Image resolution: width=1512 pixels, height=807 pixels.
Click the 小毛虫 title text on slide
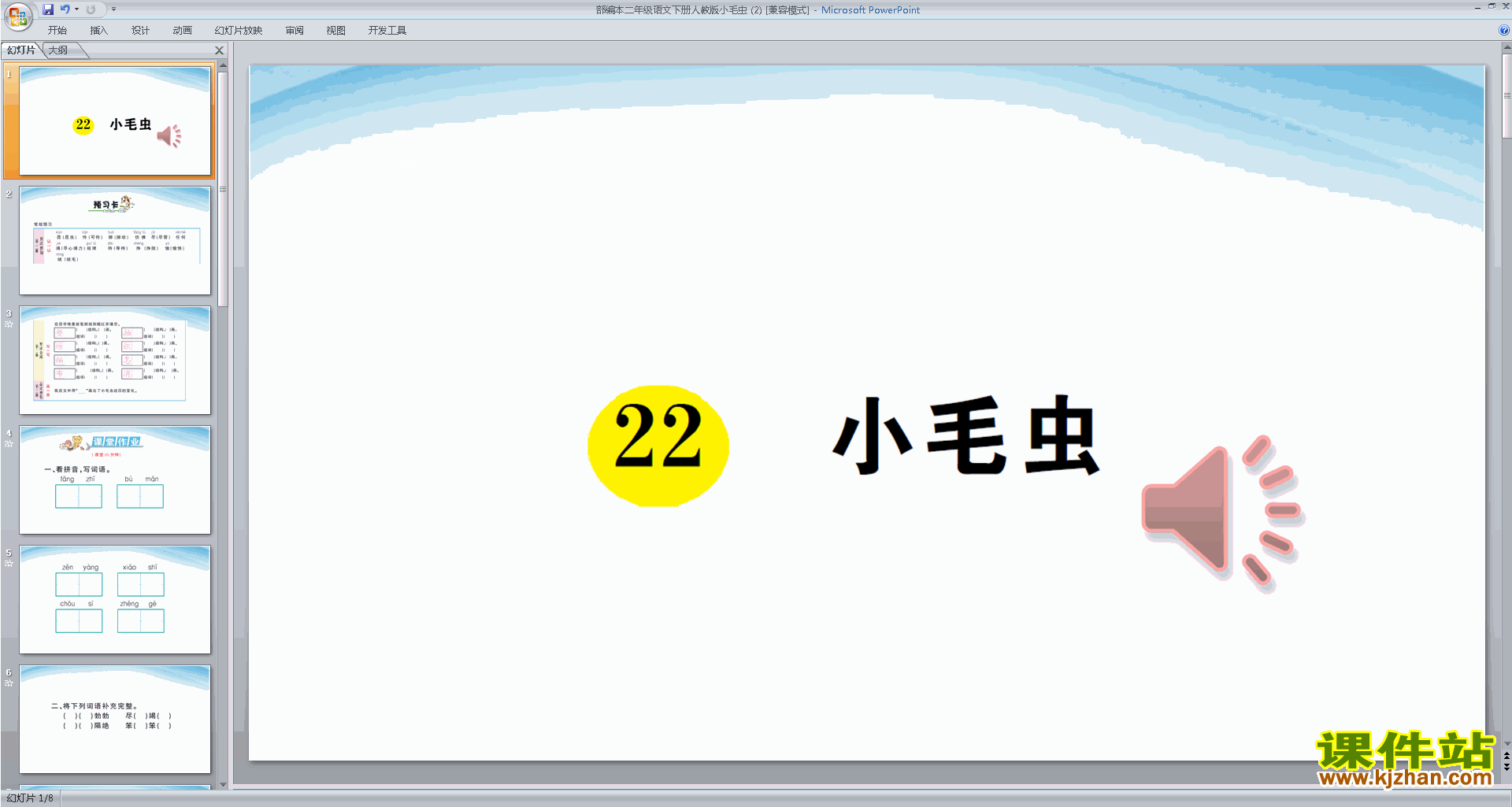[x=966, y=435]
